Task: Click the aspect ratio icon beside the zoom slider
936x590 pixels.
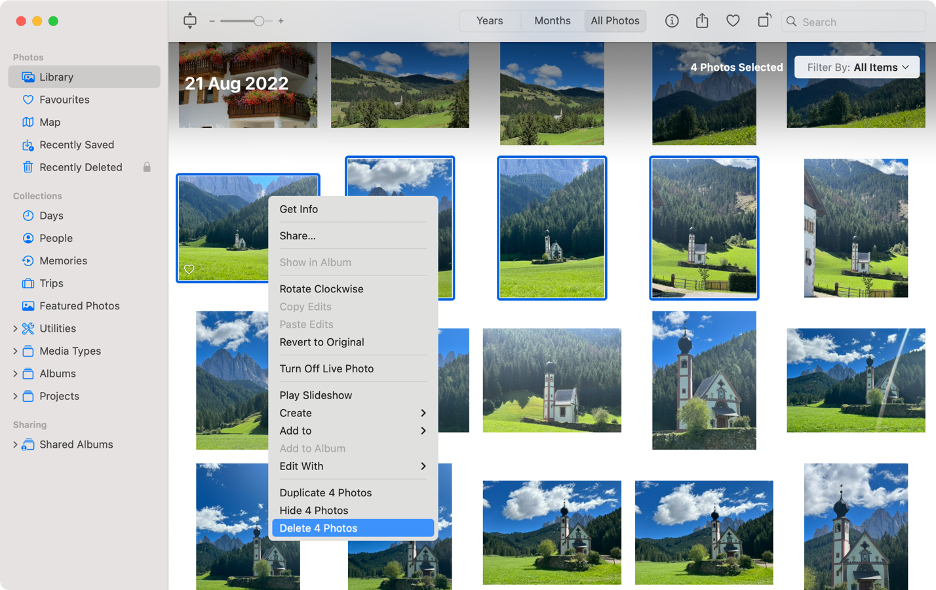Action: click(x=190, y=20)
